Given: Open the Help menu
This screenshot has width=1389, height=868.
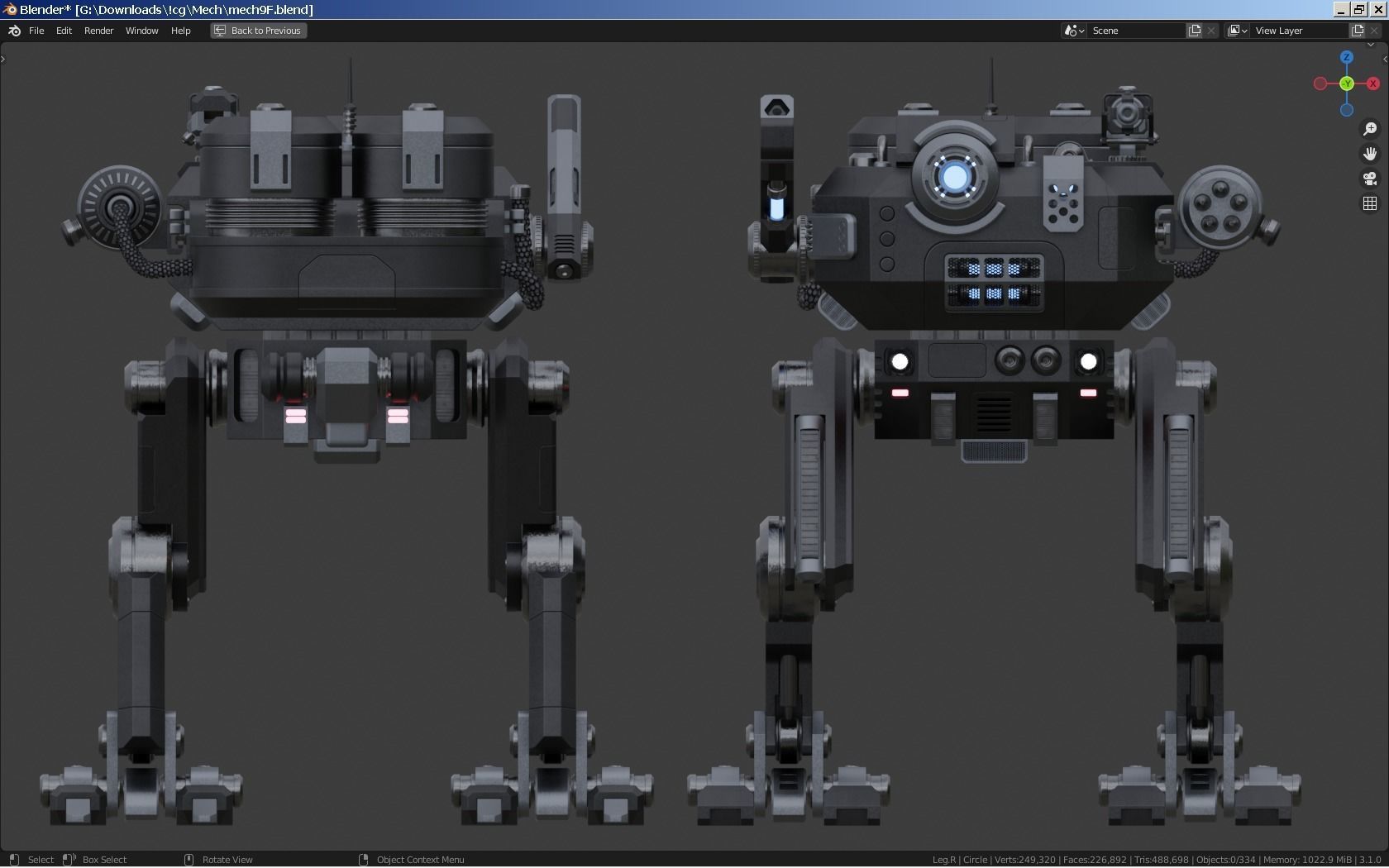Looking at the screenshot, I should point(180,31).
